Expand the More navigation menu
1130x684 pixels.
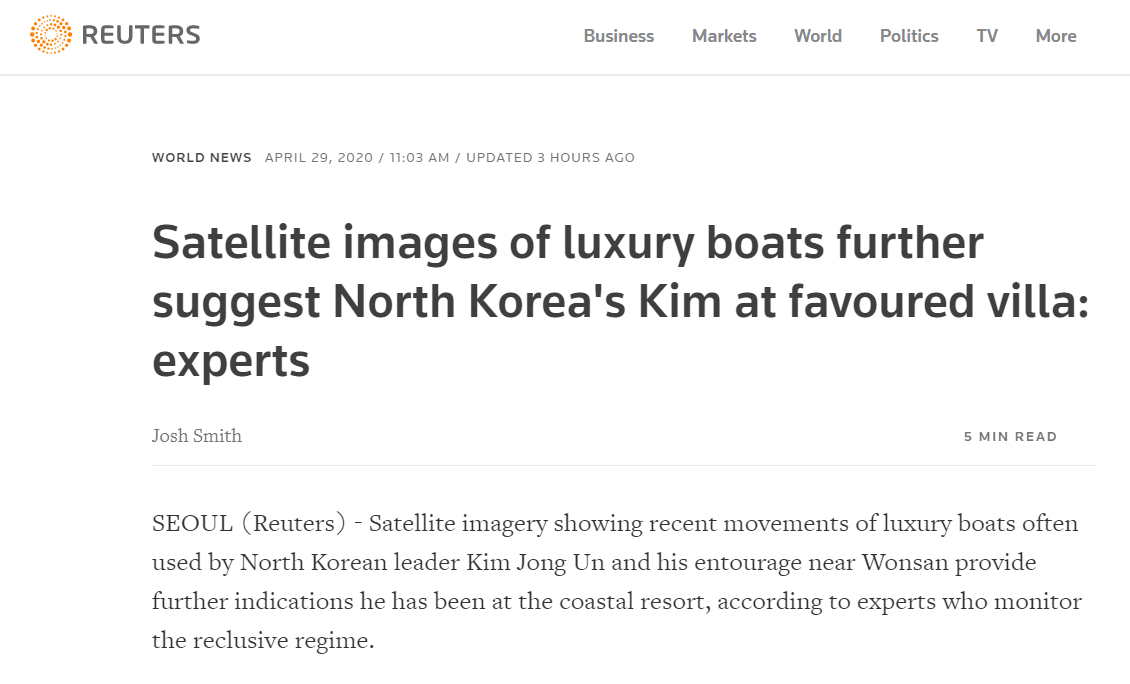coord(1056,36)
